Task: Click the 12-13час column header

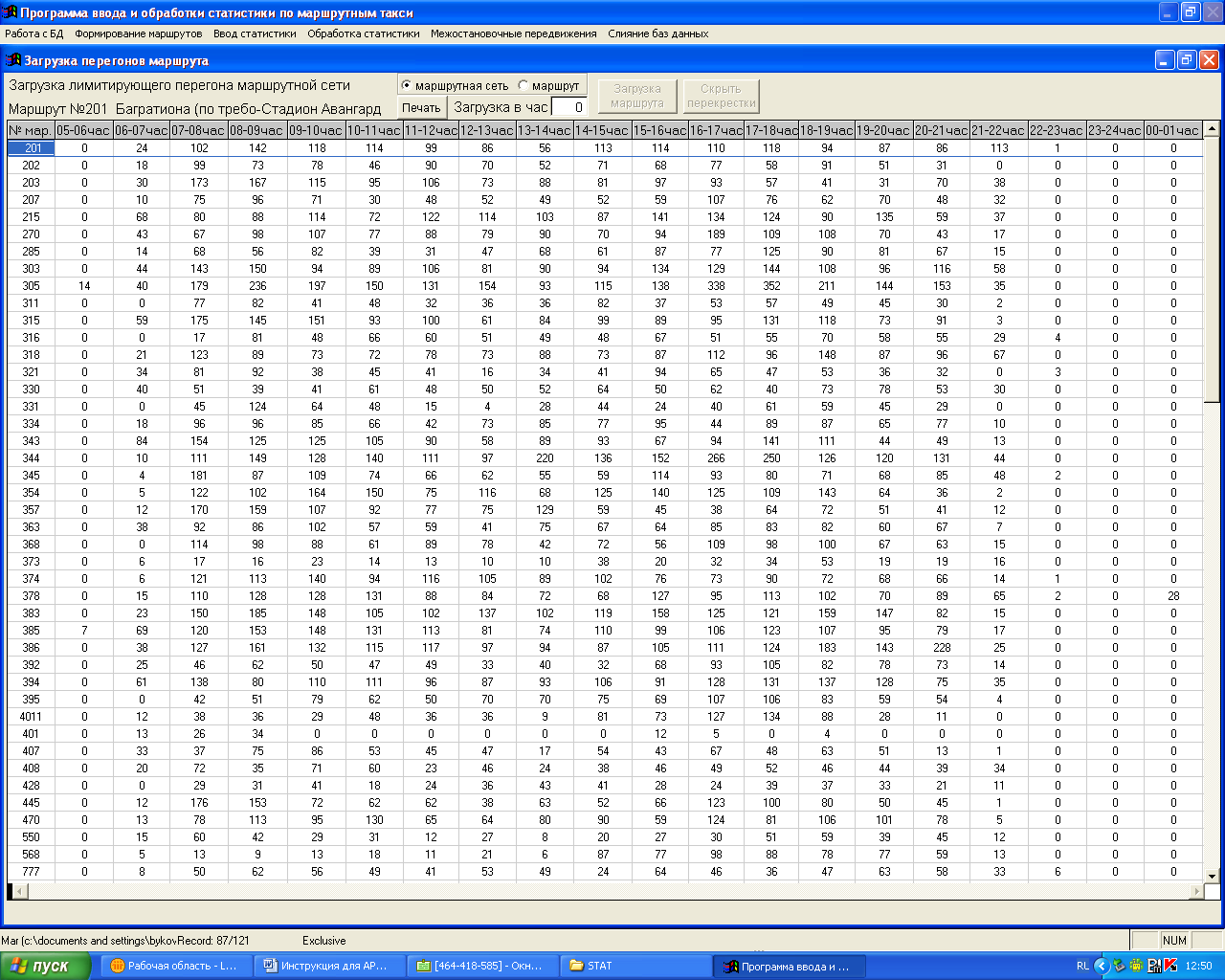Action: click(488, 130)
